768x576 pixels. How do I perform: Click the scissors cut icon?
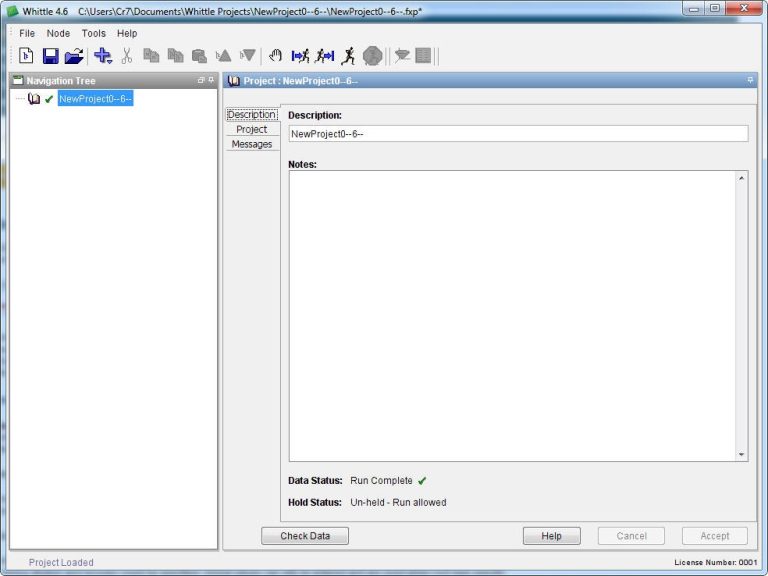pyautogui.click(x=127, y=56)
